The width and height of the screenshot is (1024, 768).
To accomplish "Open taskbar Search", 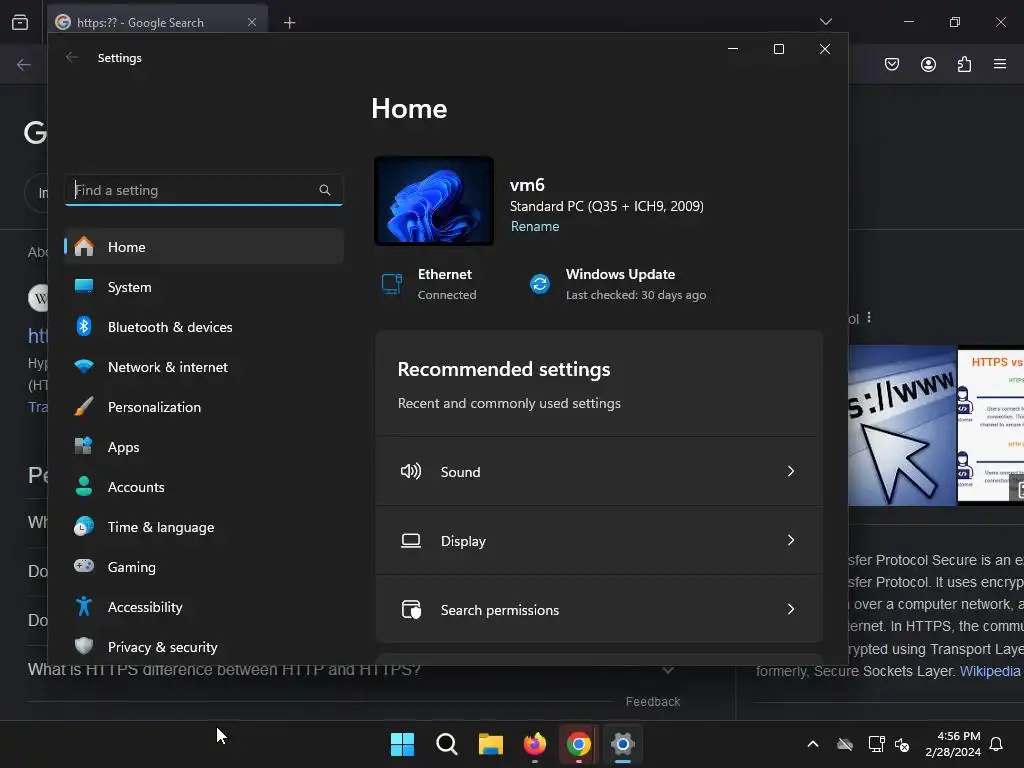I will point(447,744).
